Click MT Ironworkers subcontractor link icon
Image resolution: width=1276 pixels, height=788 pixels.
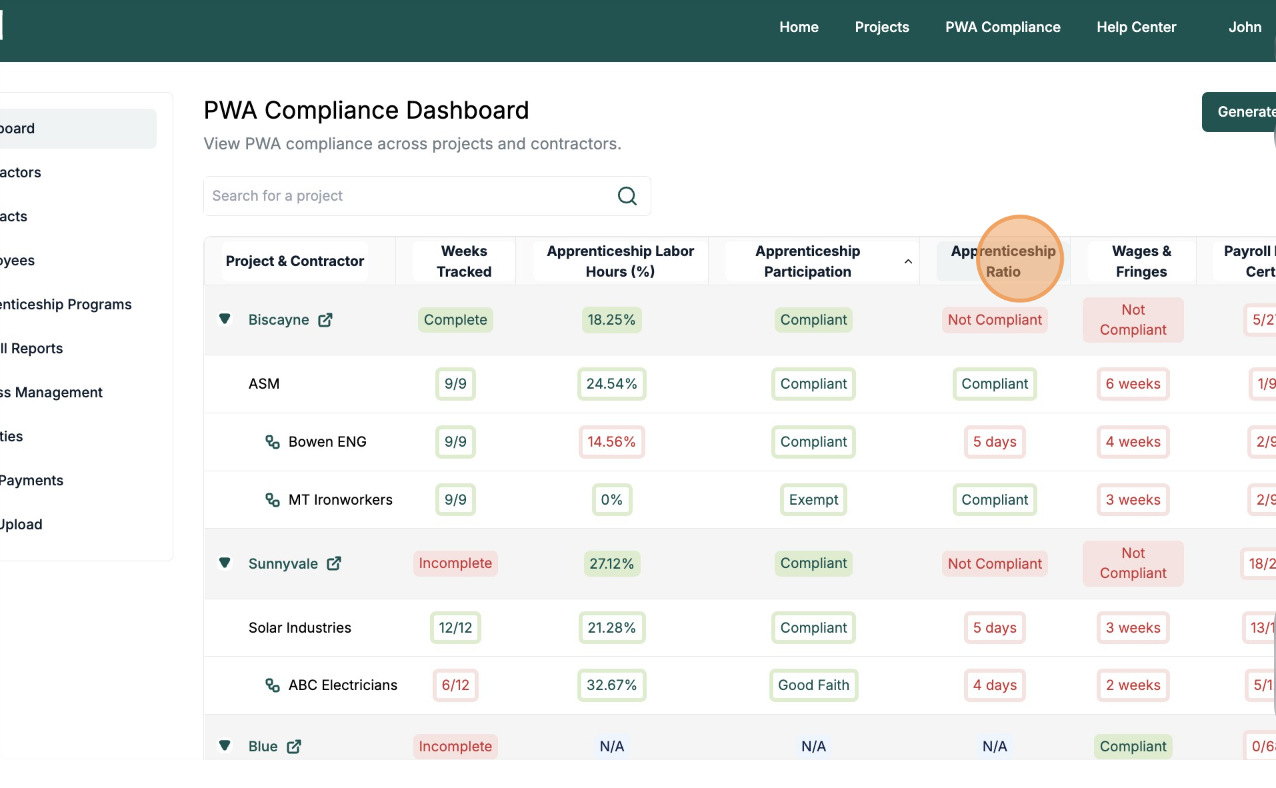(x=272, y=500)
